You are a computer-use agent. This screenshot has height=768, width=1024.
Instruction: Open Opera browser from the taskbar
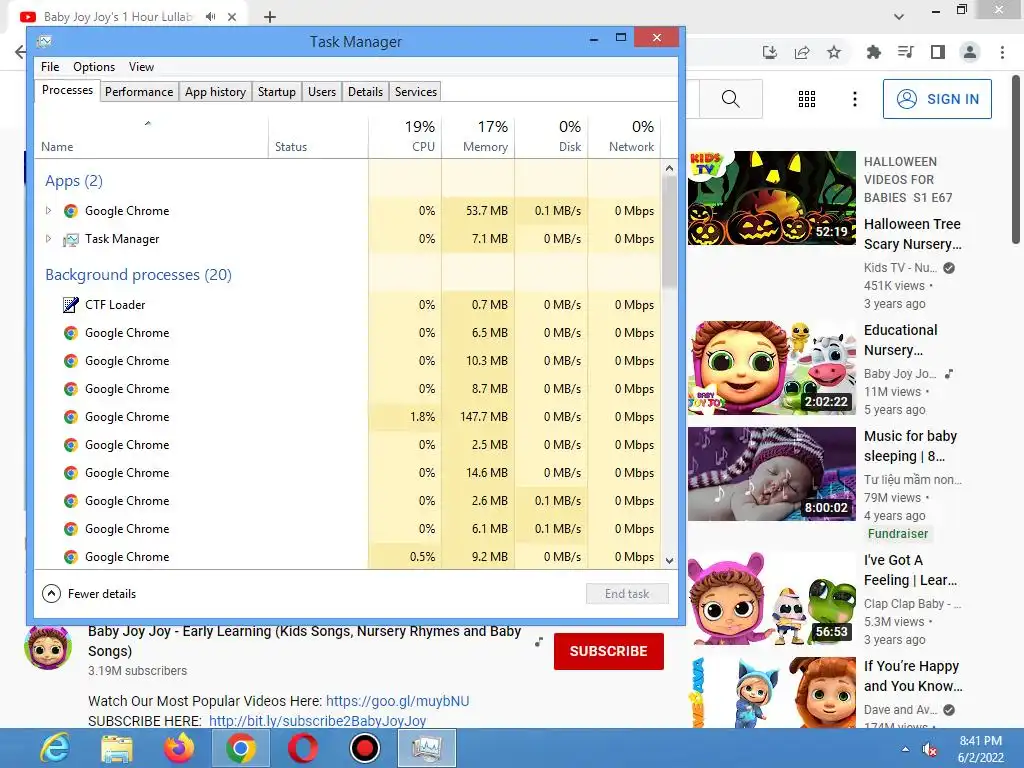[303, 748]
